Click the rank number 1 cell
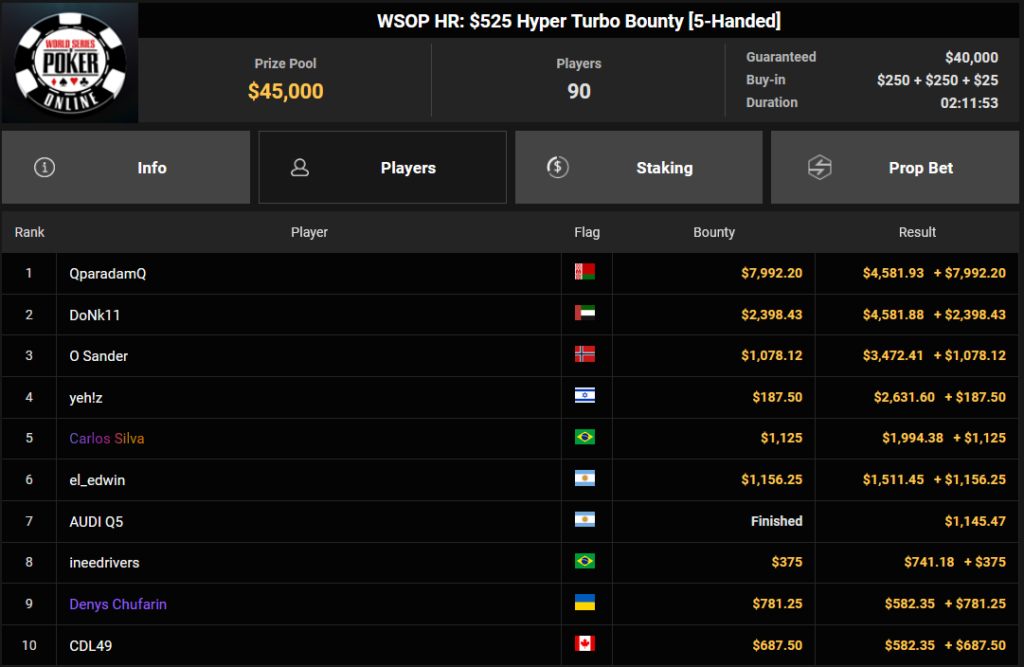Viewport: 1024px width, 667px height. pyautogui.click(x=29, y=273)
